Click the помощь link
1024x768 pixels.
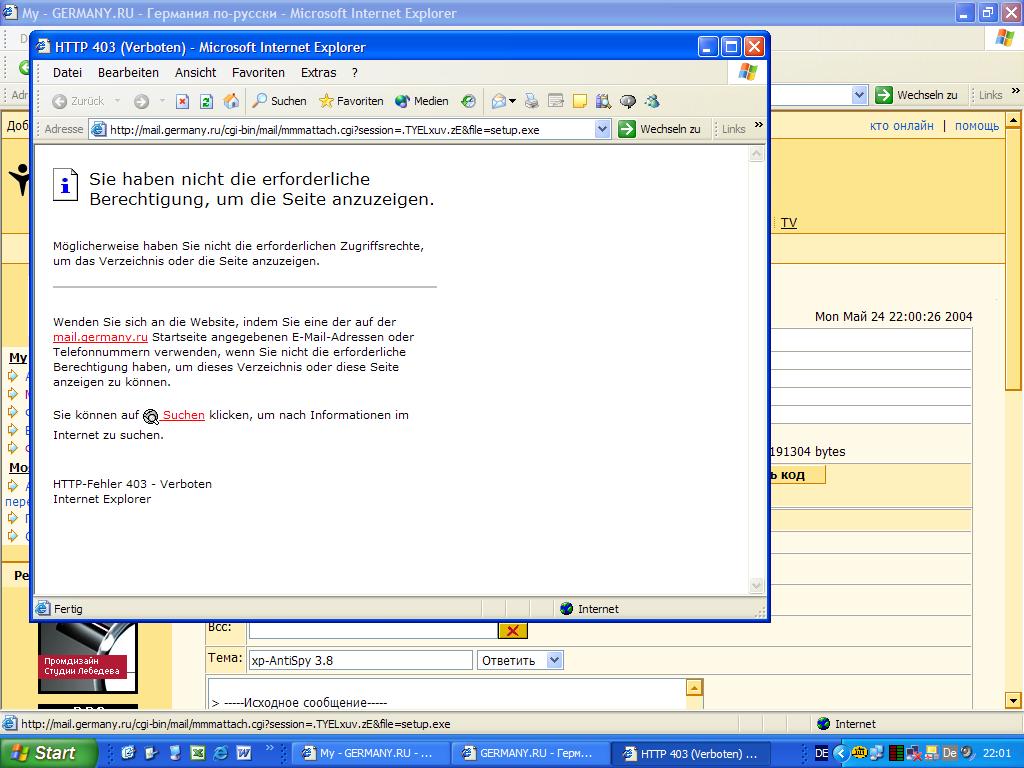pyautogui.click(x=976, y=125)
